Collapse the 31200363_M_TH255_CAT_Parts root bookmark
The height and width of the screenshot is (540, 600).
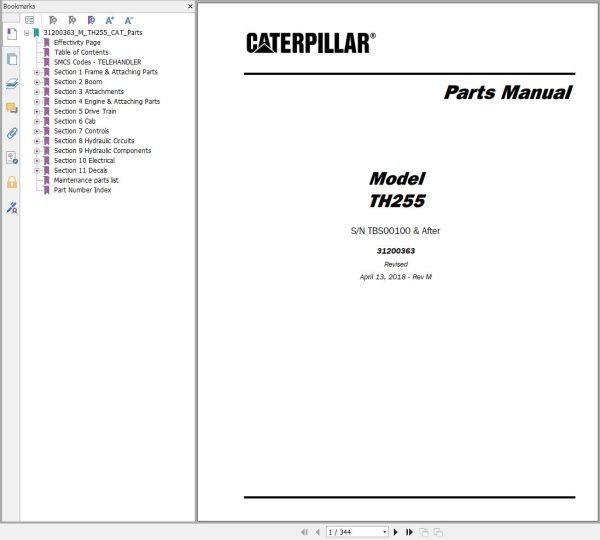point(26,33)
